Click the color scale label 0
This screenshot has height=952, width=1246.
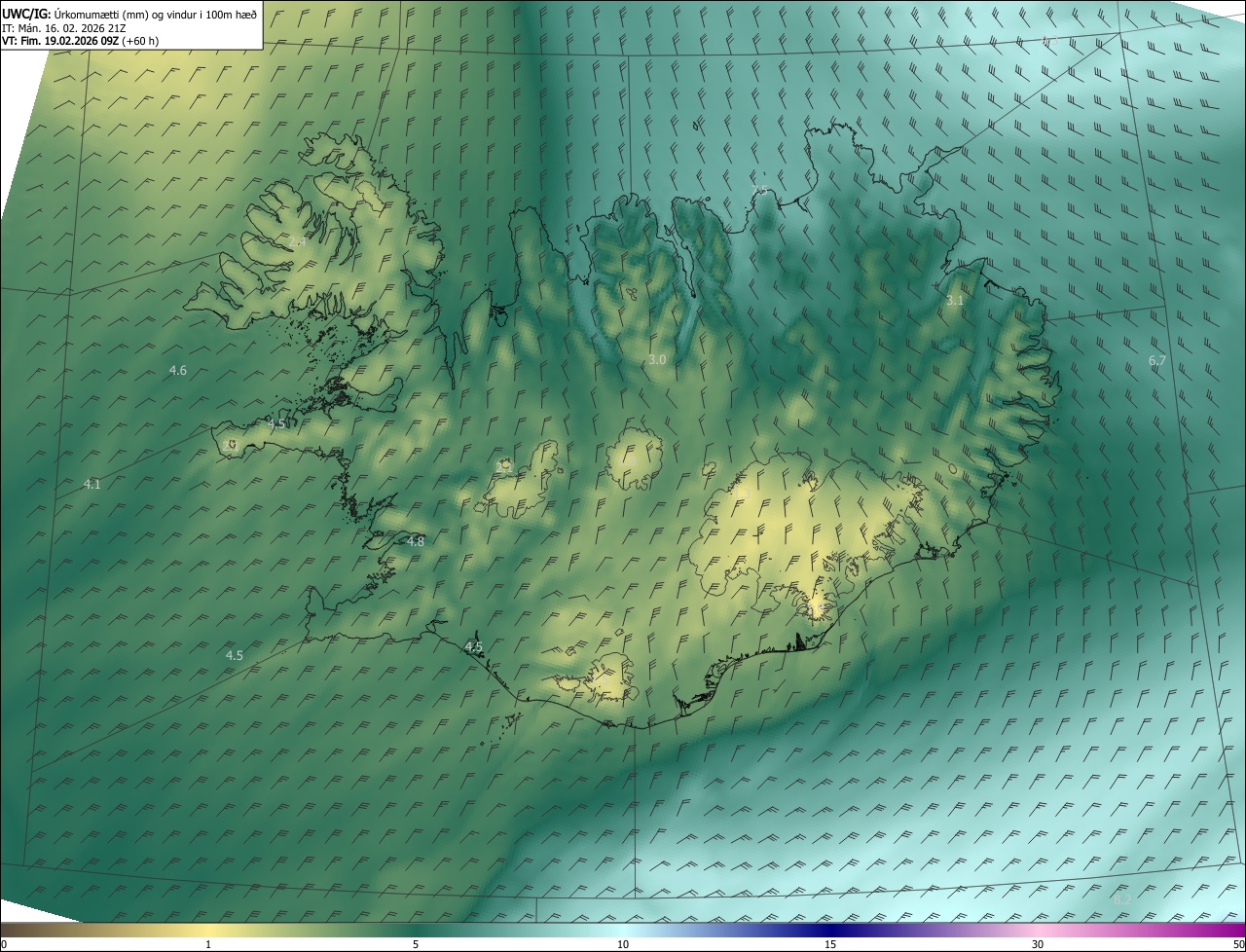point(4,944)
